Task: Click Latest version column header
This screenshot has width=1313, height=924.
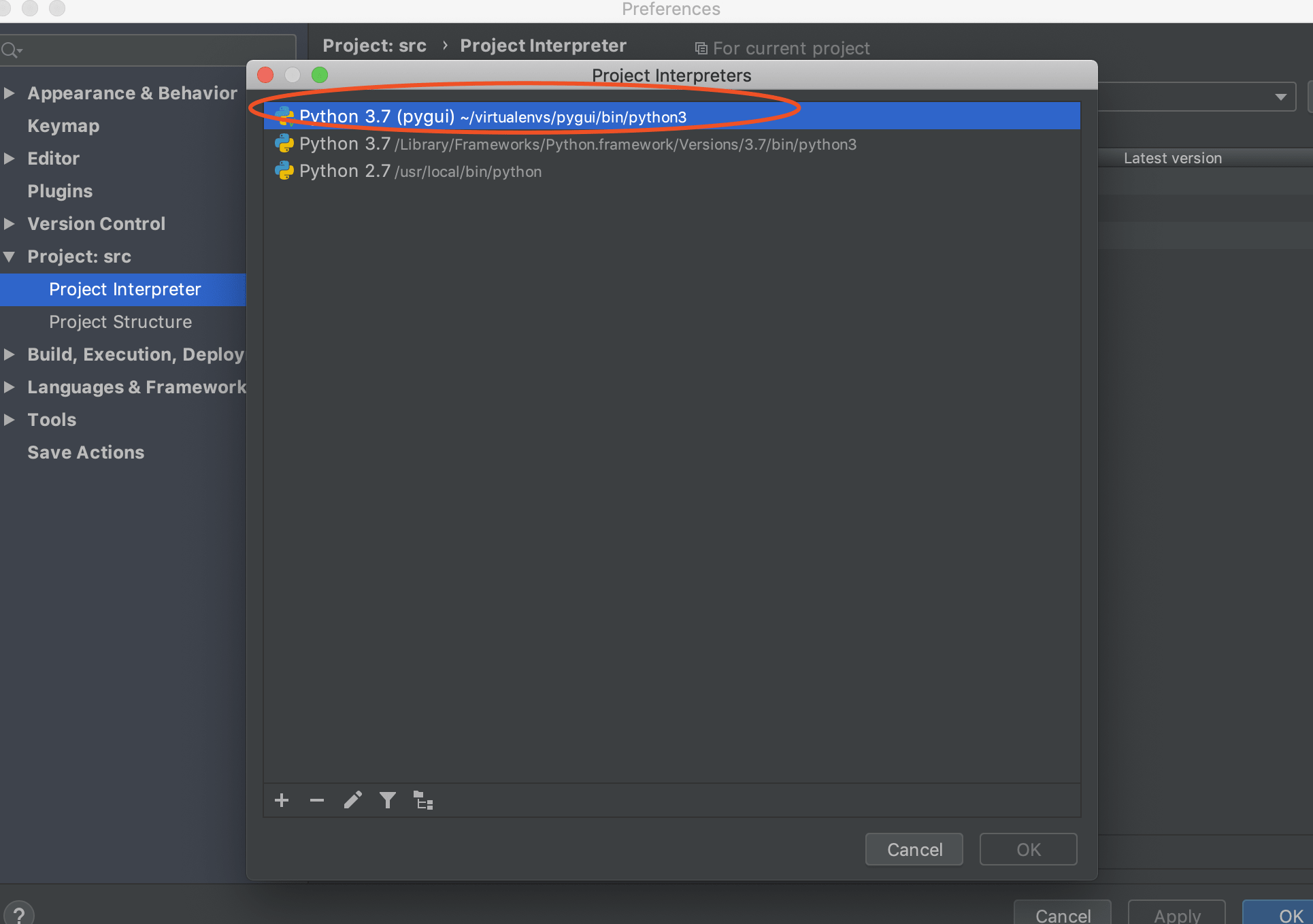Action: (1173, 158)
